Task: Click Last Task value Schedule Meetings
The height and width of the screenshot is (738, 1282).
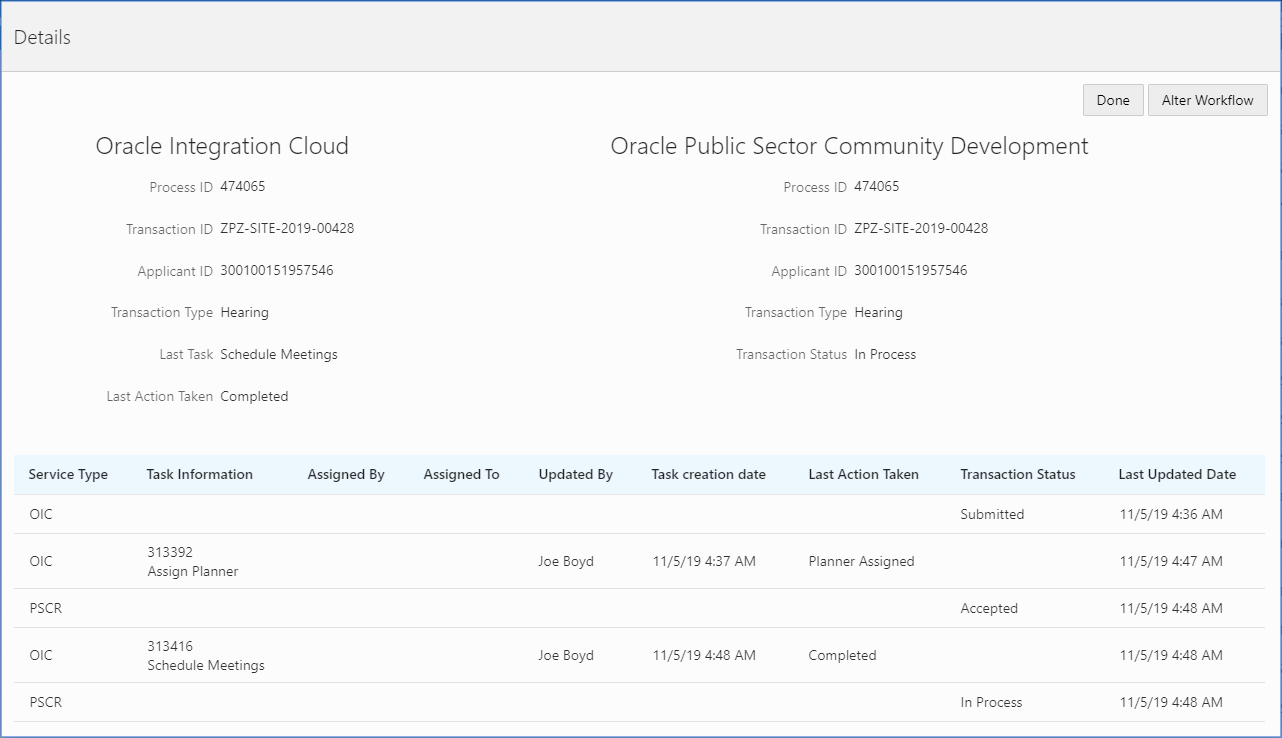Action: click(x=279, y=354)
